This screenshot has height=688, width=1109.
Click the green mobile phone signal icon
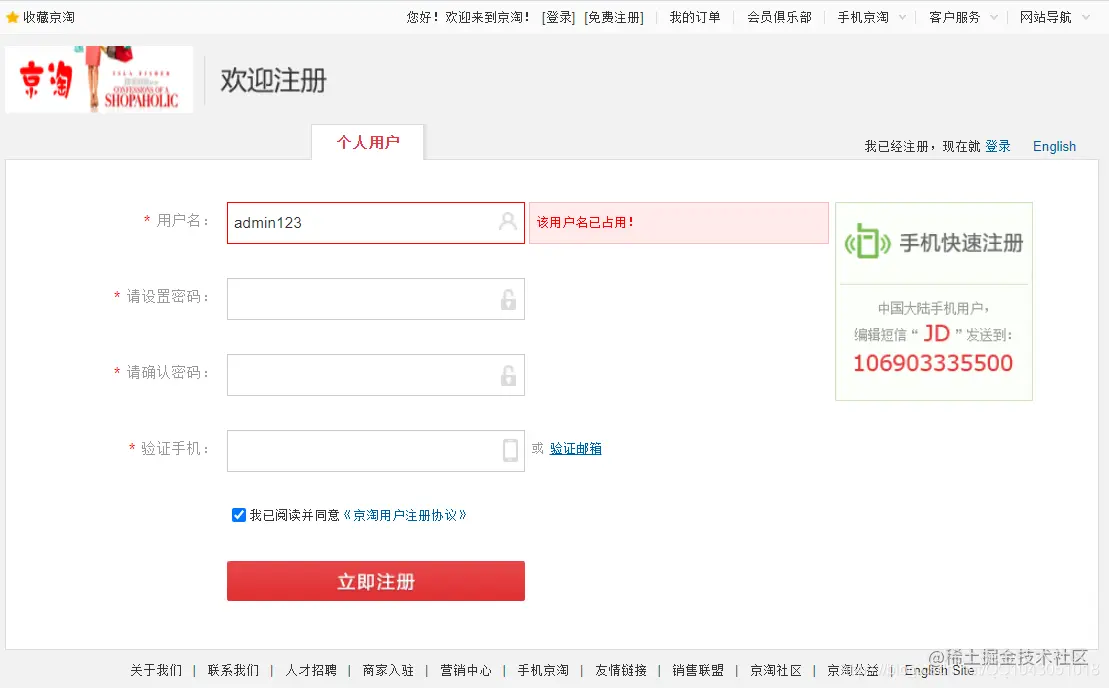(x=868, y=241)
